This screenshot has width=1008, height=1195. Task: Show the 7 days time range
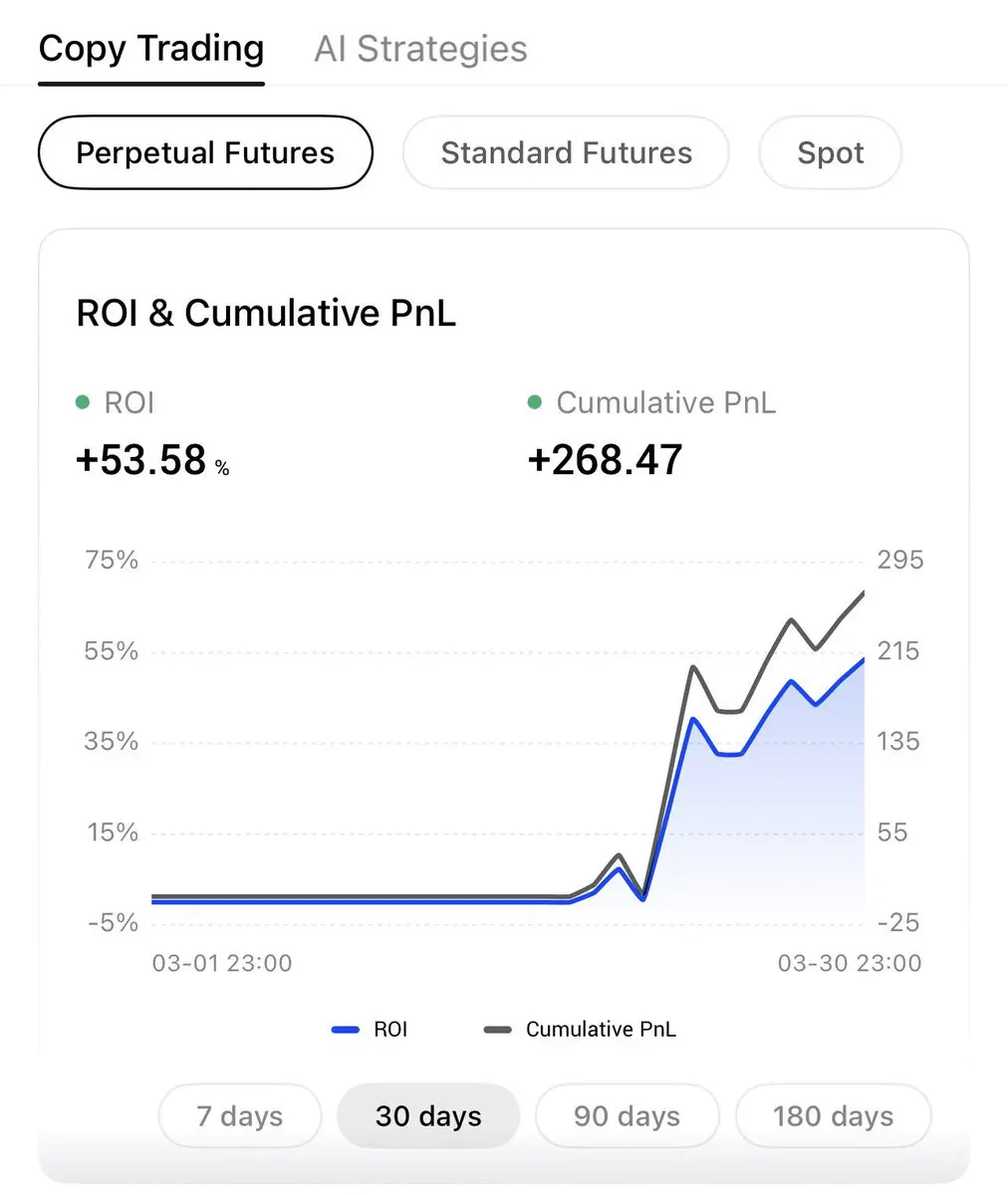coord(240,1116)
